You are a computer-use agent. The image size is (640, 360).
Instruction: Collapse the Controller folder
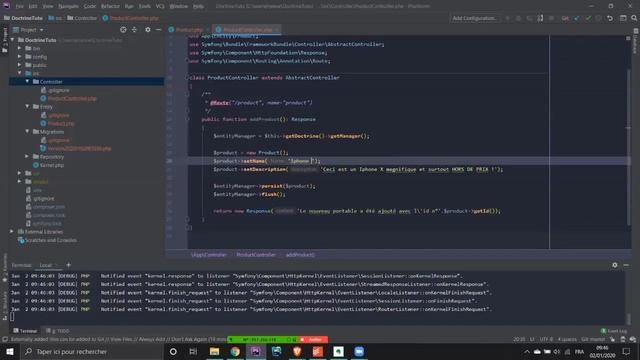tap(27, 82)
